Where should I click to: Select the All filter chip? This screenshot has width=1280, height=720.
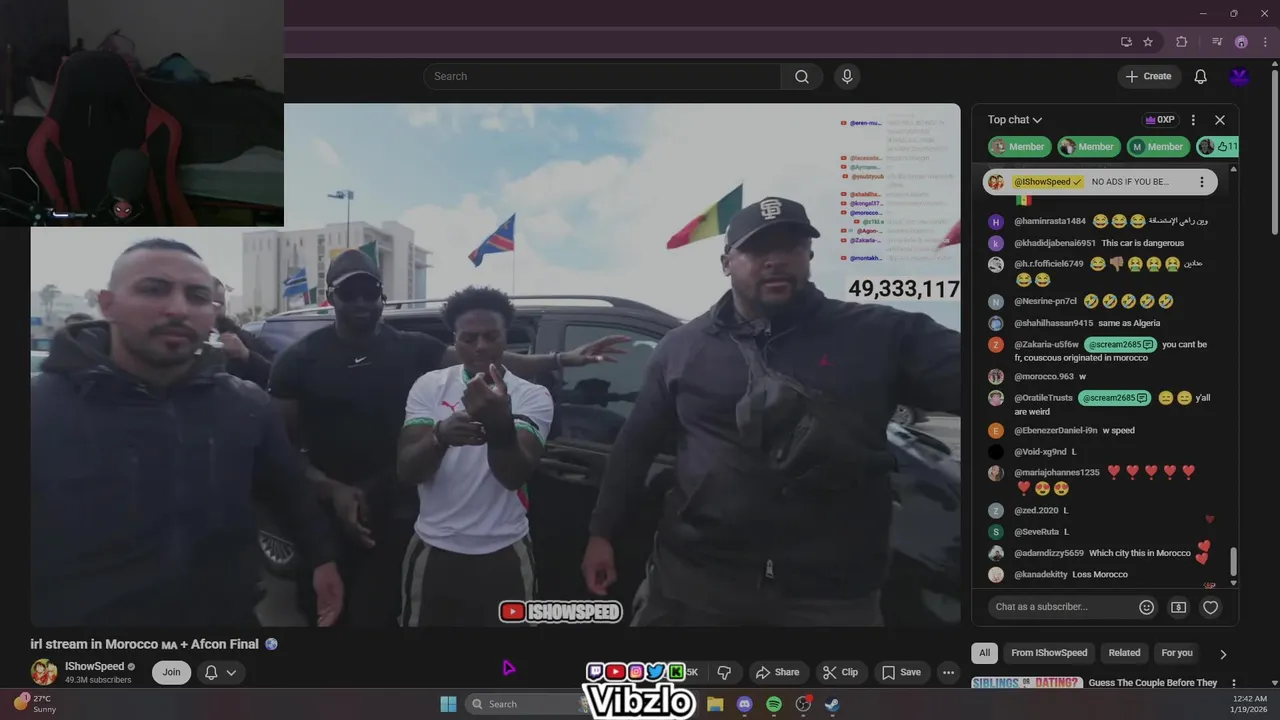(x=984, y=653)
